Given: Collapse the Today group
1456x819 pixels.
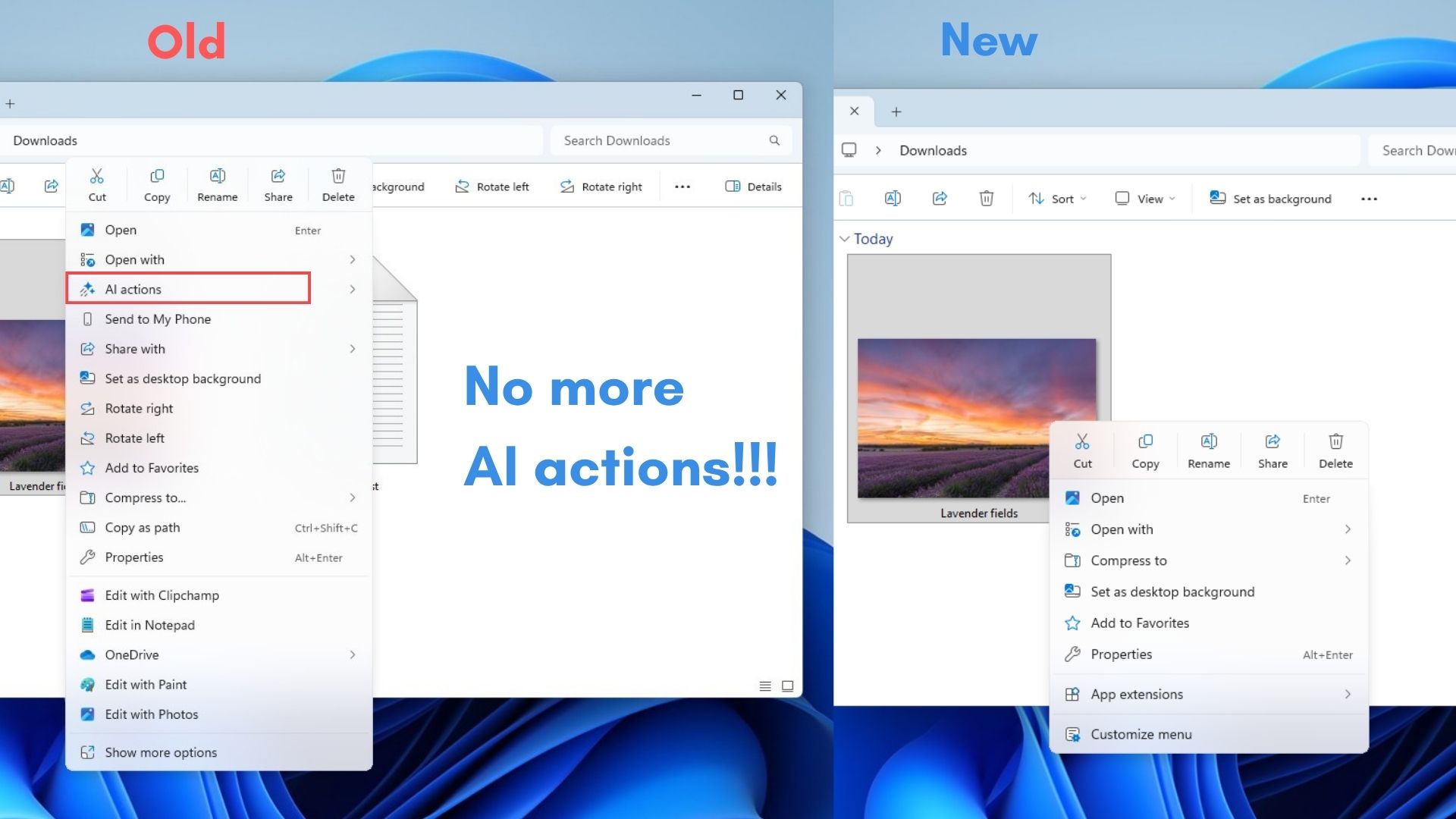Looking at the screenshot, I should point(844,239).
